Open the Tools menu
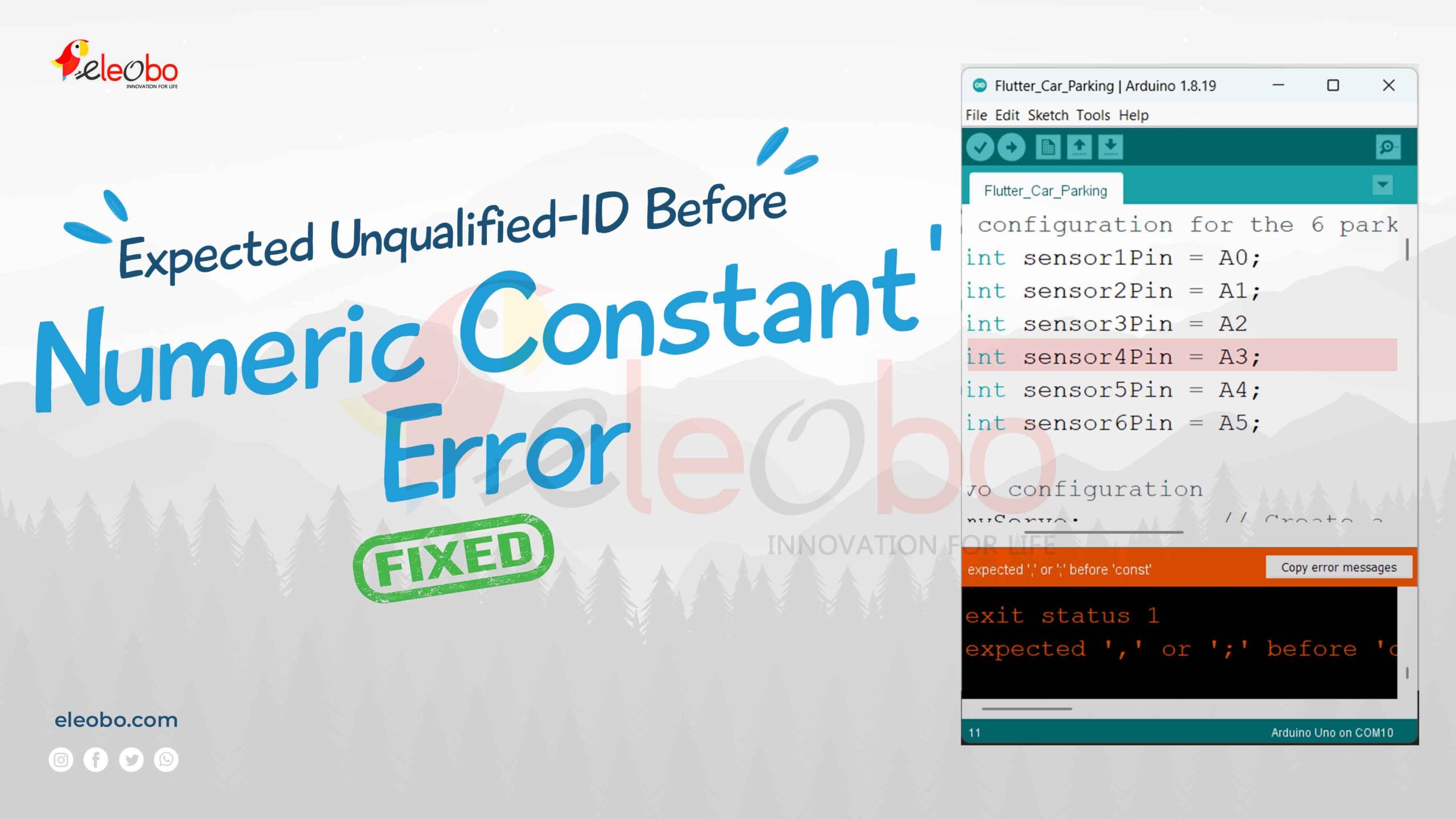Image resolution: width=1456 pixels, height=819 pixels. 1093,115
